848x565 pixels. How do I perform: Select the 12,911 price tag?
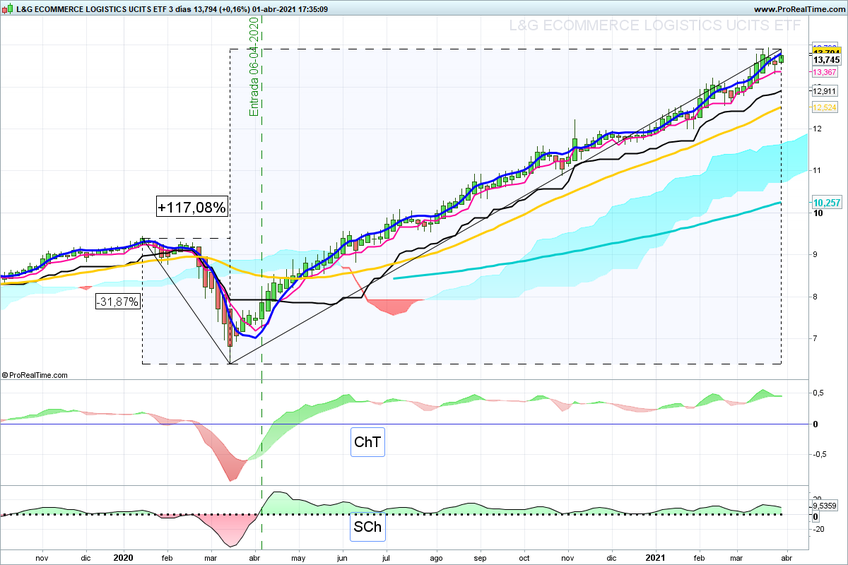click(x=825, y=91)
